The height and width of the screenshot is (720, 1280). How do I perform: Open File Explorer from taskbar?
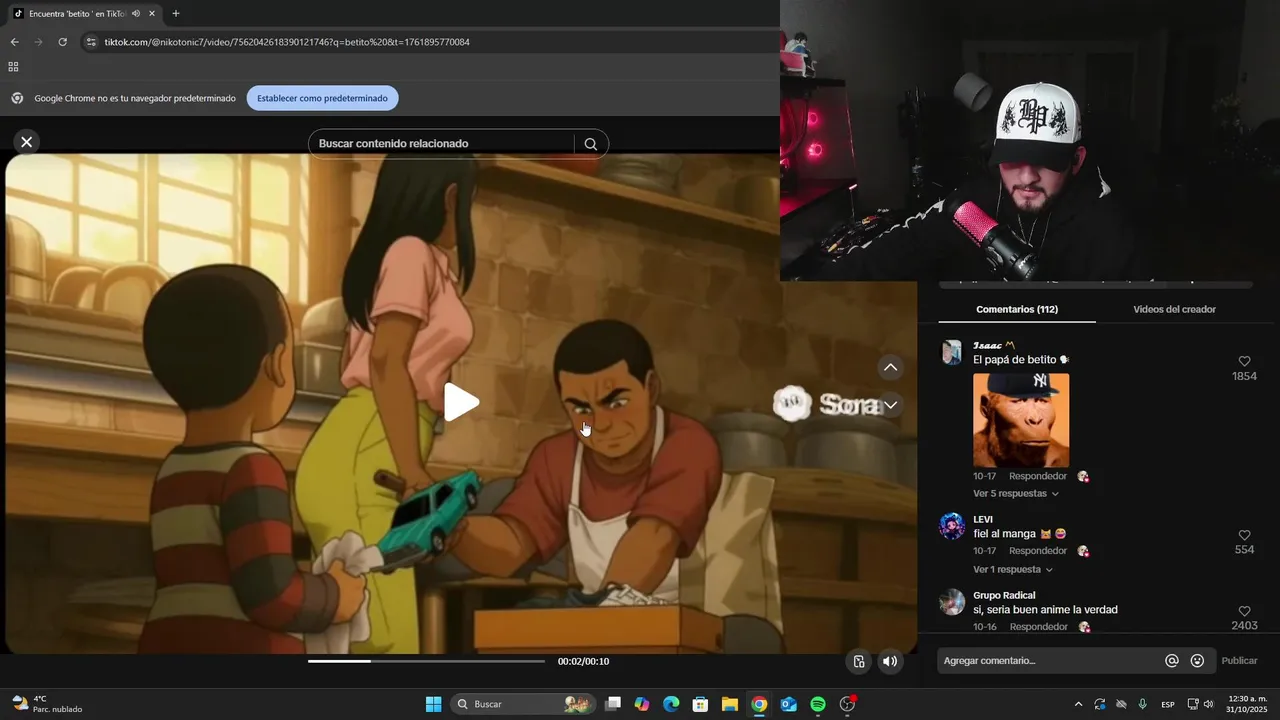(730, 704)
